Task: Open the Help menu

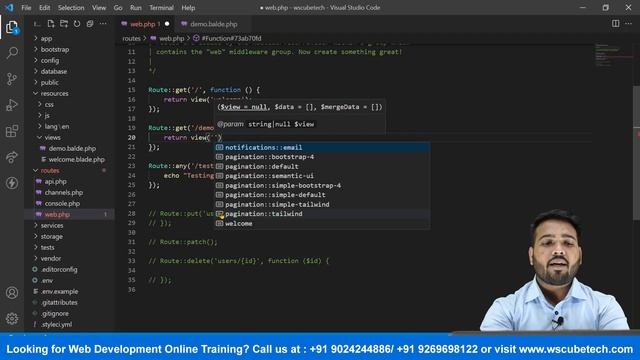Action: (188, 8)
